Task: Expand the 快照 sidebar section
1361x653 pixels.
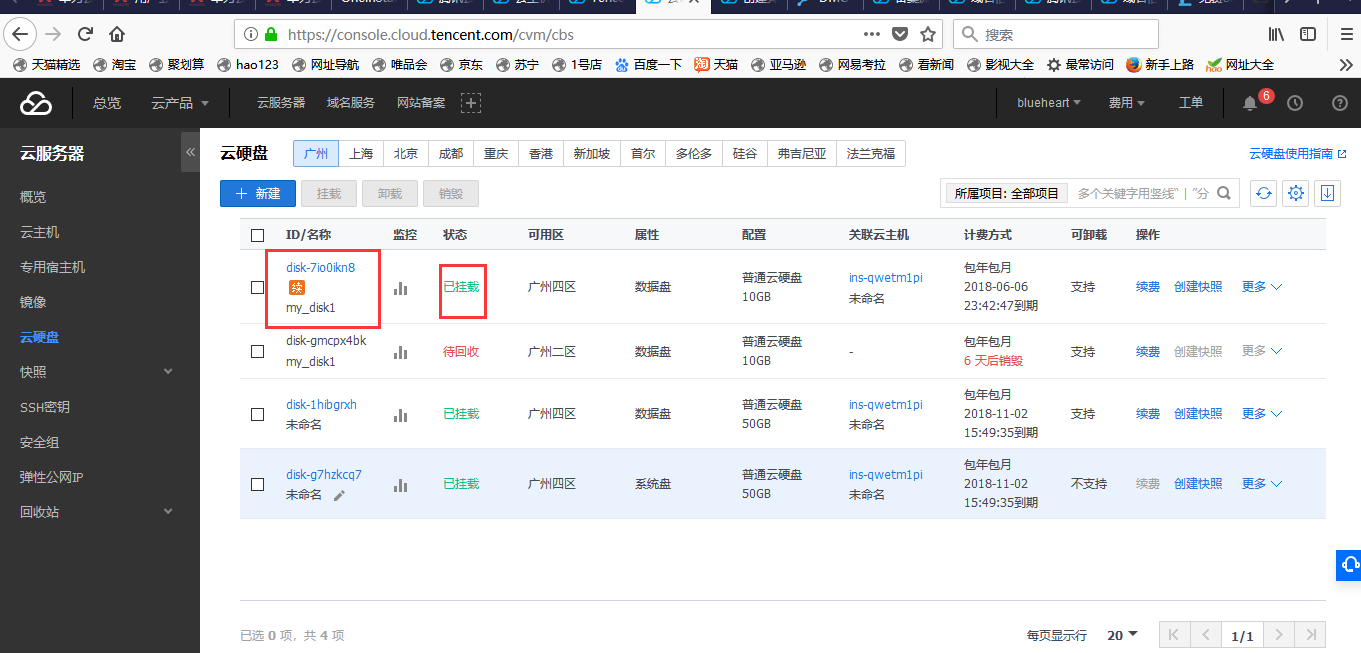Action: [168, 372]
